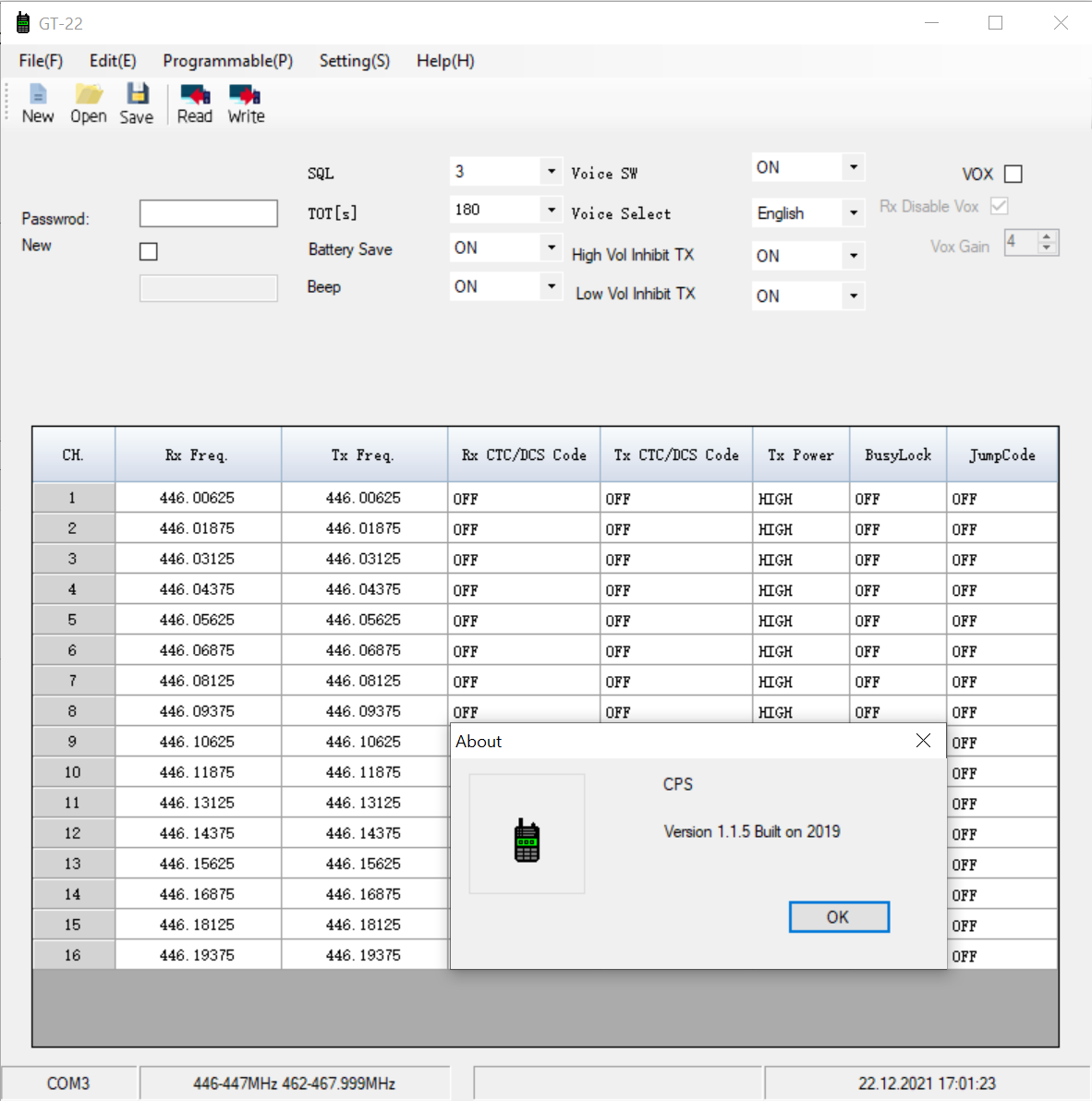Click Tx Power HIGH cell for channel 1
The height and width of the screenshot is (1101, 1092).
[x=801, y=498]
